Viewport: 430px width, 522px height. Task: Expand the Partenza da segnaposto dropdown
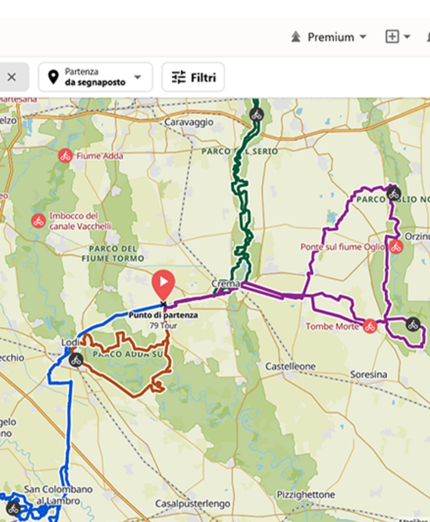pyautogui.click(x=96, y=77)
